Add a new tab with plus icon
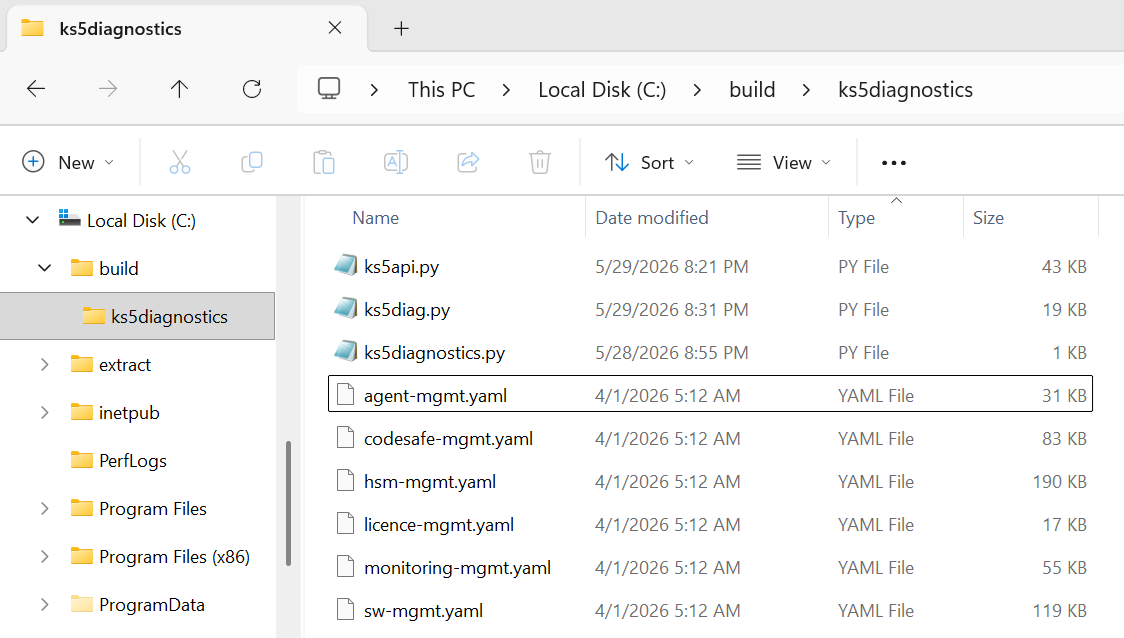 [x=401, y=29]
